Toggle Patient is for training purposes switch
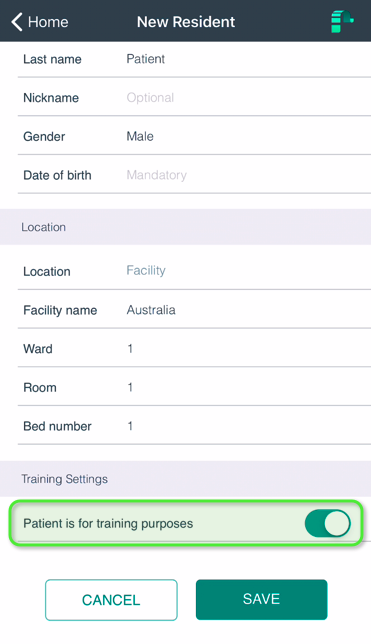Screen dimensions: 371x644 pos(327,524)
